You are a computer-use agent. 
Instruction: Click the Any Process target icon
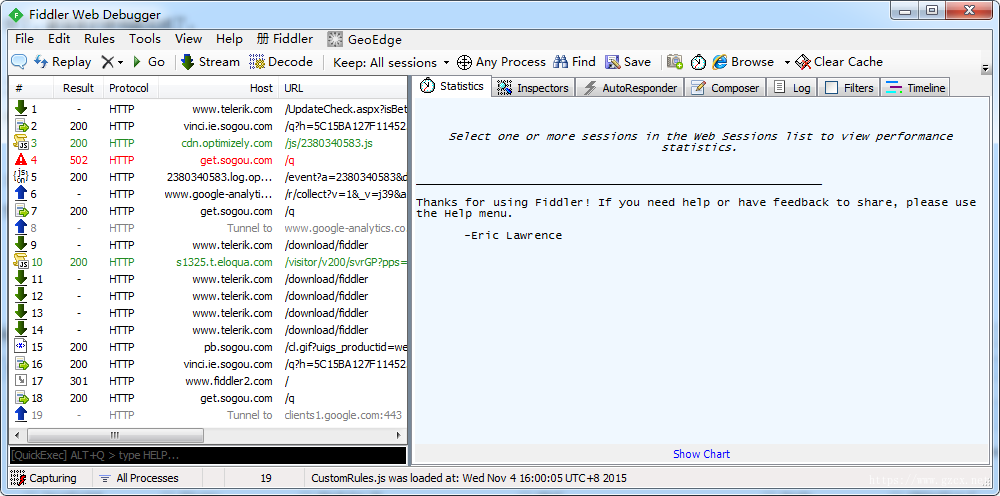464,62
